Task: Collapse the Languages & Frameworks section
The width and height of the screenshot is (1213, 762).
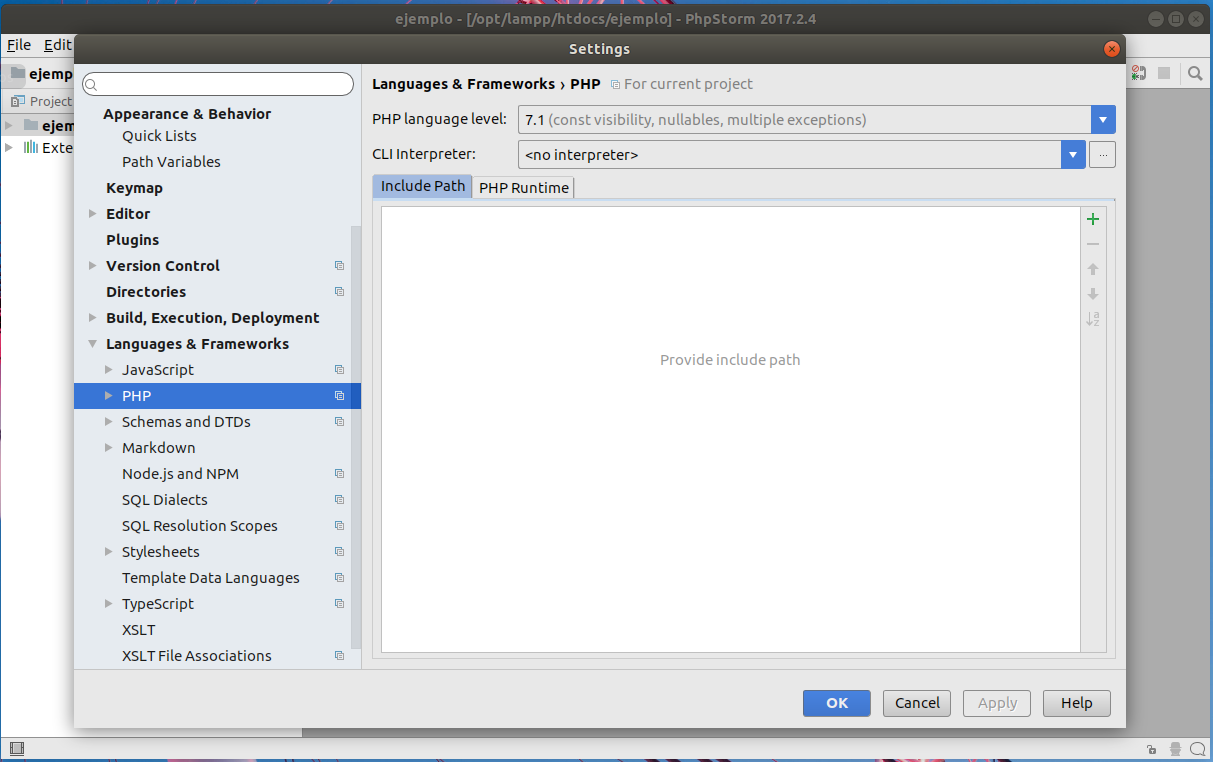Action: pos(91,343)
